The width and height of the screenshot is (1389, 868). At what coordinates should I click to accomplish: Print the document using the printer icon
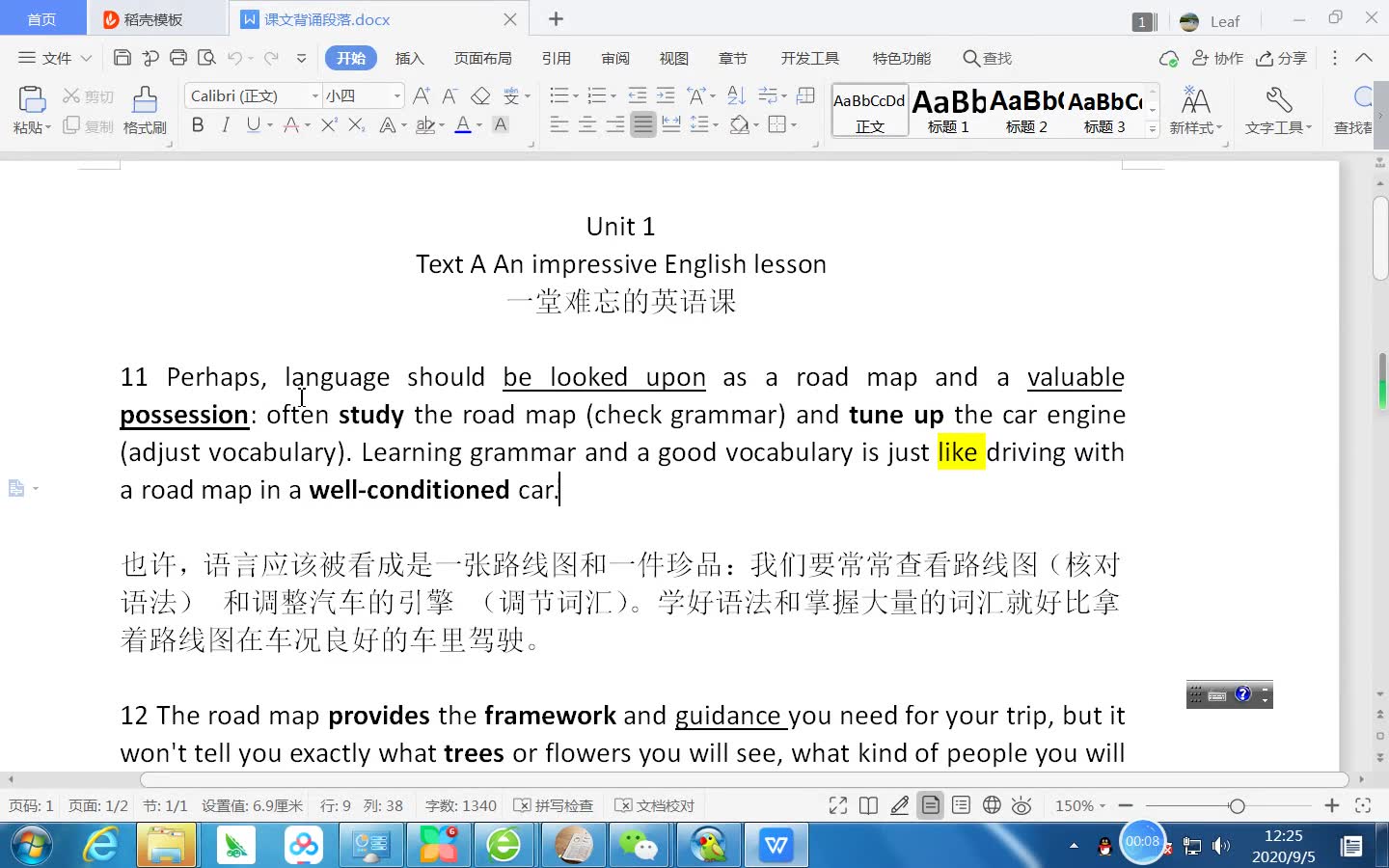[x=178, y=58]
